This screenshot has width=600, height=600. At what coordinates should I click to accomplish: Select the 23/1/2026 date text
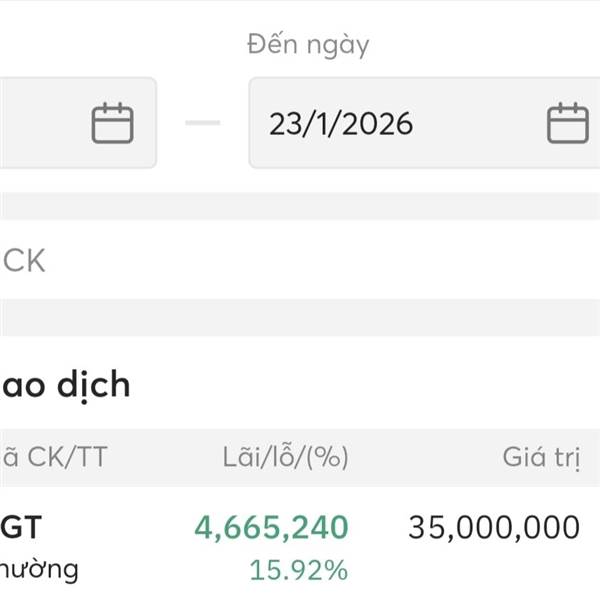(341, 124)
